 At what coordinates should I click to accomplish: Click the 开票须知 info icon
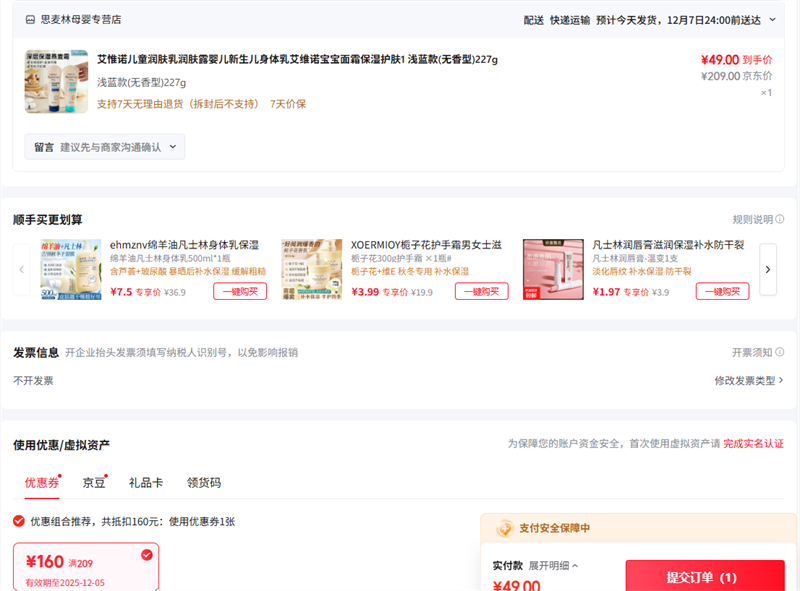(x=780, y=353)
